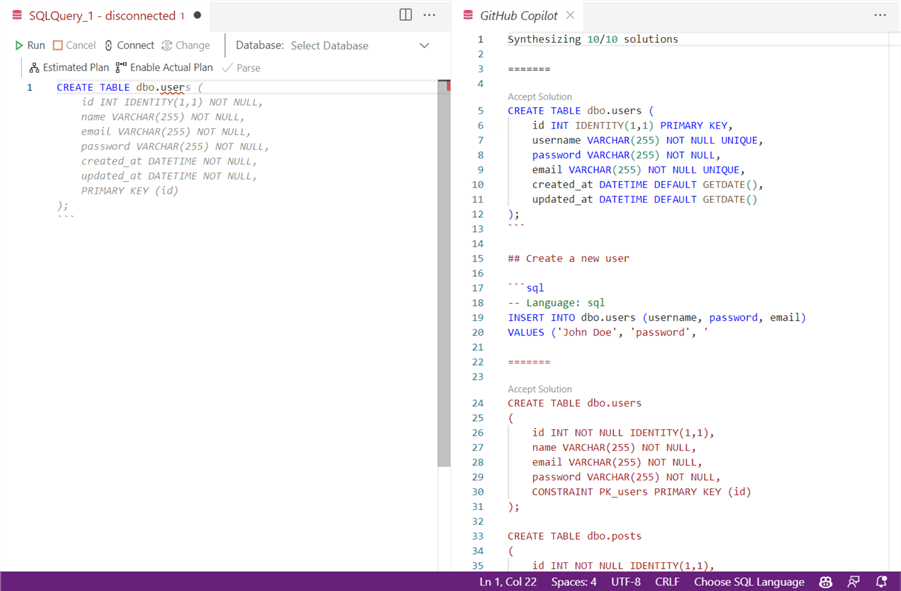The height and width of the screenshot is (591, 901).
Task: Click the Cancel query button
Action: pyautogui.click(x=74, y=45)
